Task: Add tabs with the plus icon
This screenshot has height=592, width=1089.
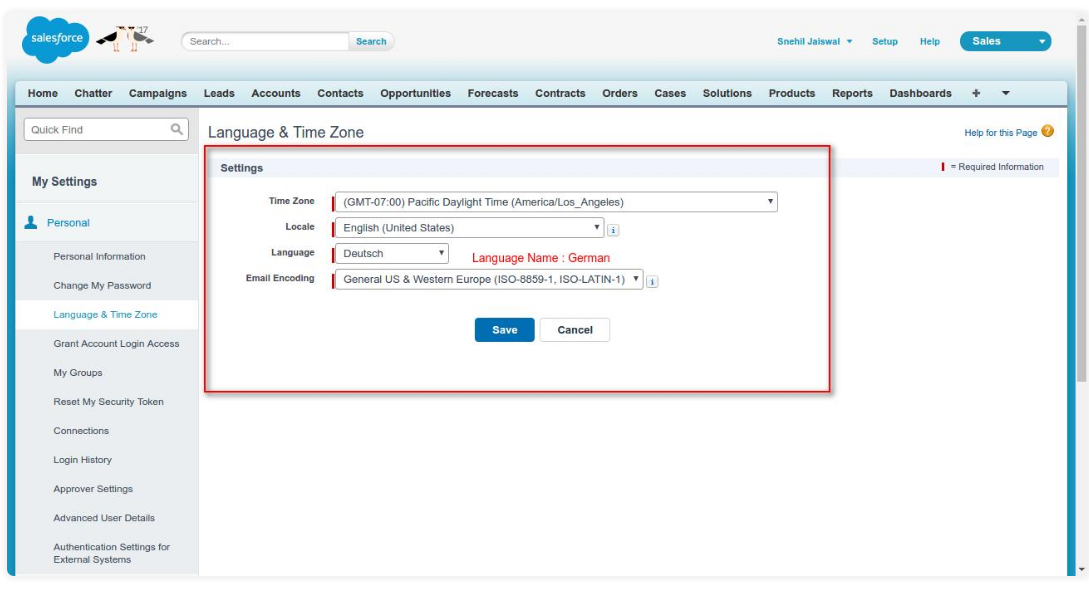Action: pos(976,93)
